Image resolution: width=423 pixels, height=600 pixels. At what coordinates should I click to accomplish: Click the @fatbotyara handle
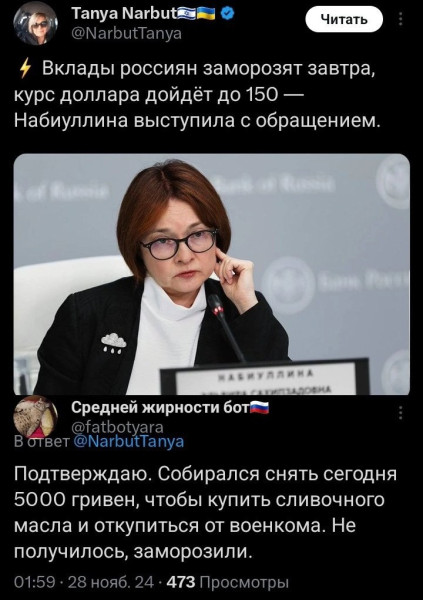(118, 426)
